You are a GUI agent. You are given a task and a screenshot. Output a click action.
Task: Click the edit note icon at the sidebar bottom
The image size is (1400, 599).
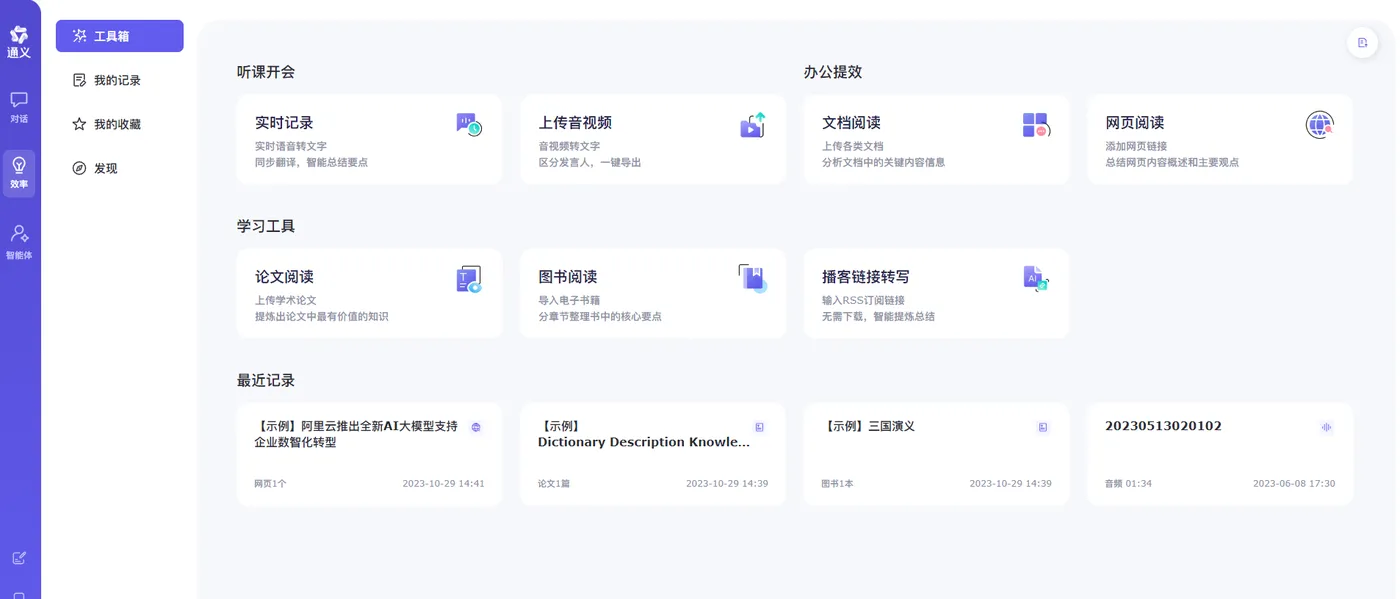click(19, 558)
